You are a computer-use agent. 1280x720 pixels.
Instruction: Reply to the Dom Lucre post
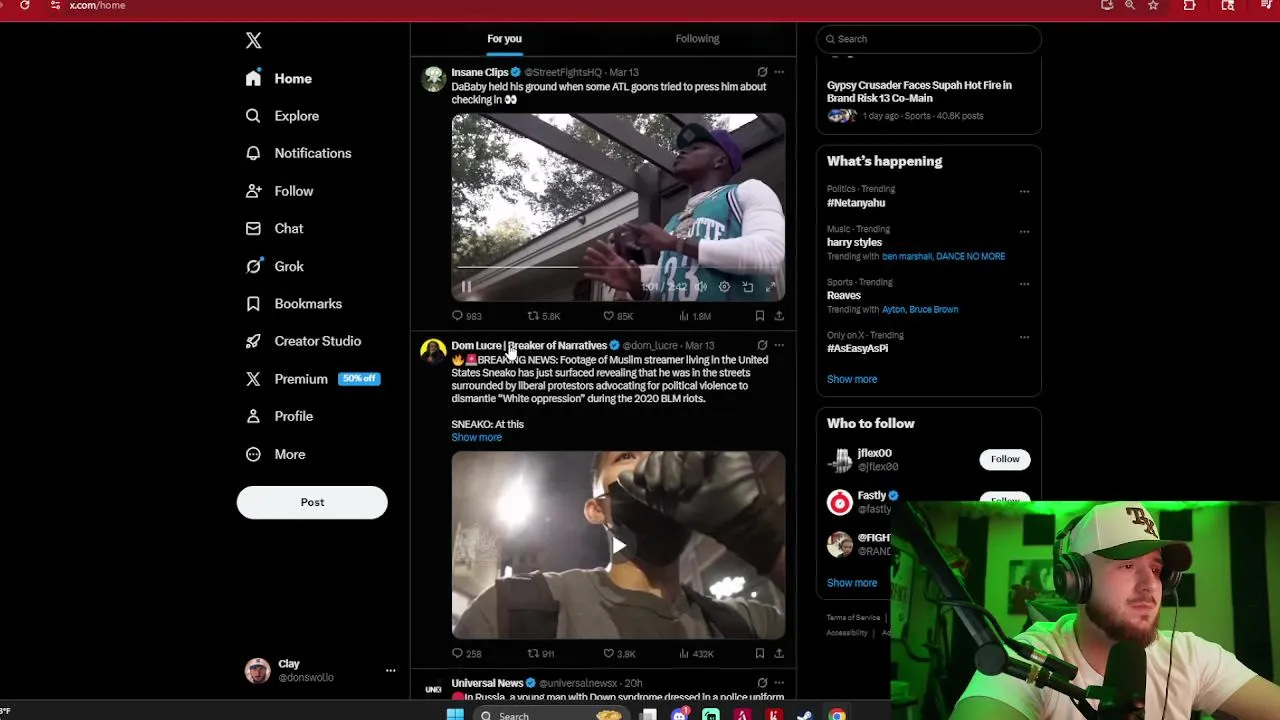(x=466, y=654)
